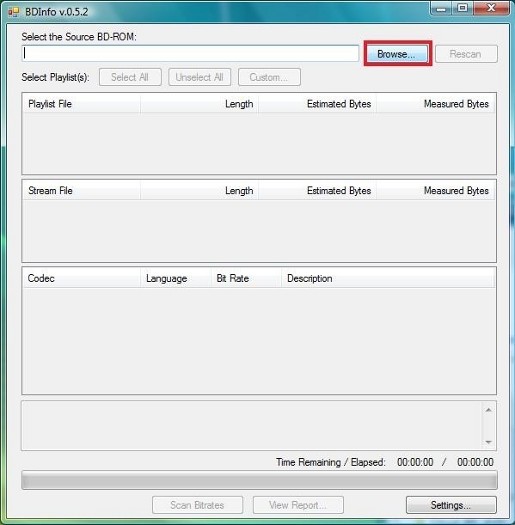515x525 pixels.
Task: Click the Rescan button
Action: click(x=466, y=54)
